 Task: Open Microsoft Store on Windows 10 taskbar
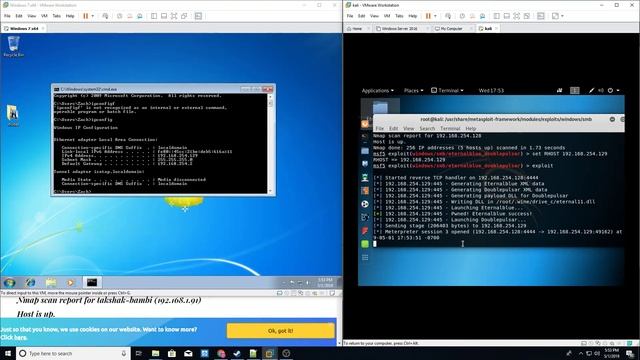click(172, 353)
